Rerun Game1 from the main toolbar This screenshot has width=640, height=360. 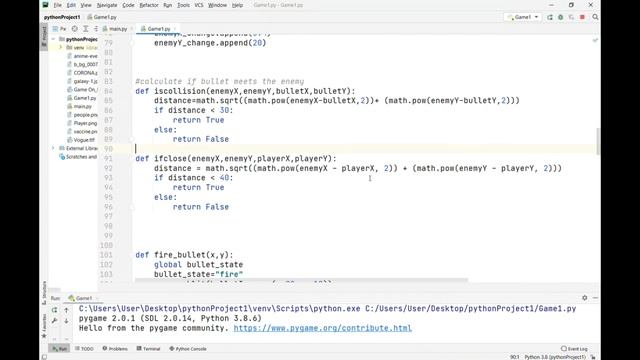[550, 17]
